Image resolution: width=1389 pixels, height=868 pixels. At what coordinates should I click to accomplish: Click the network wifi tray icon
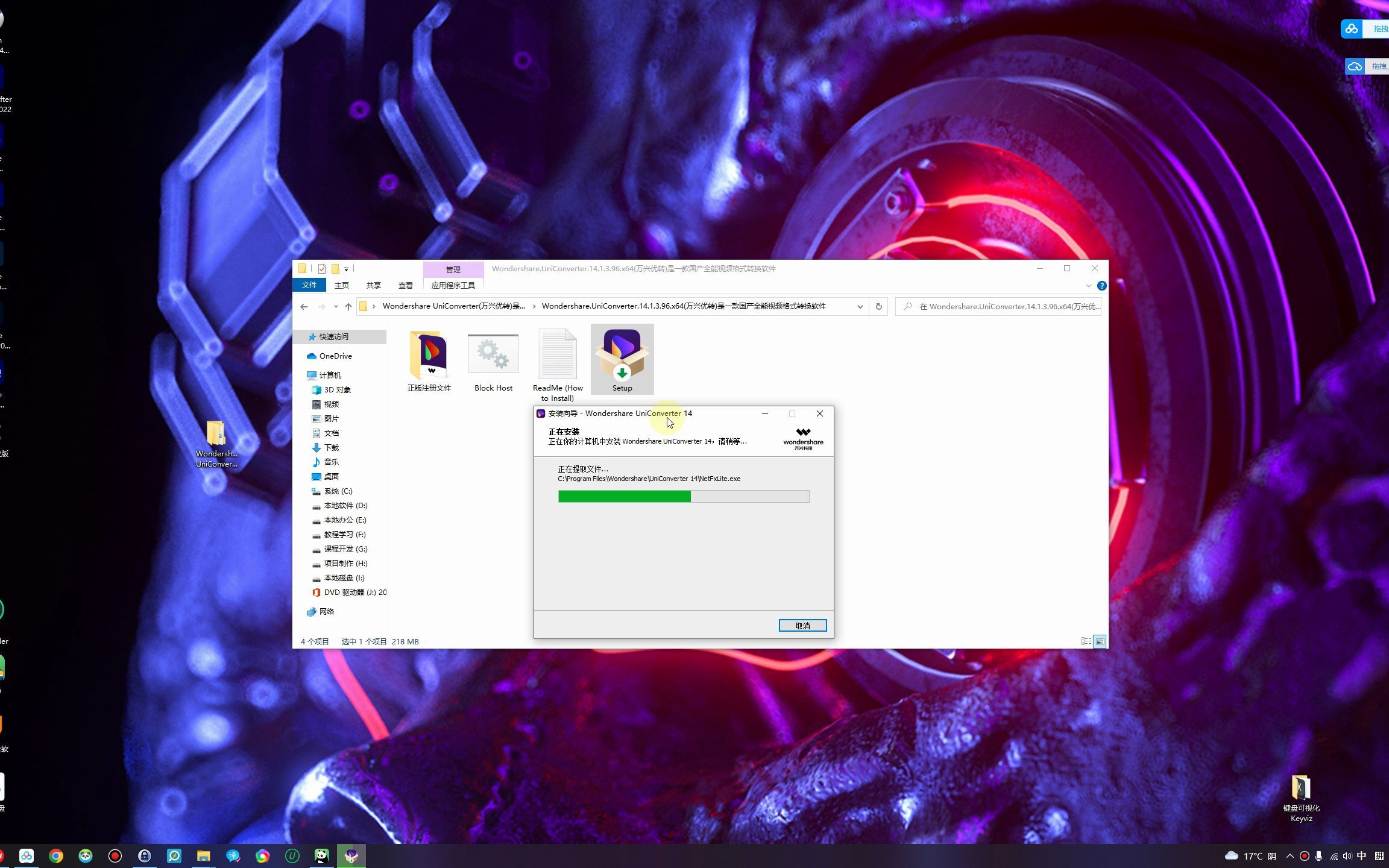1334,856
